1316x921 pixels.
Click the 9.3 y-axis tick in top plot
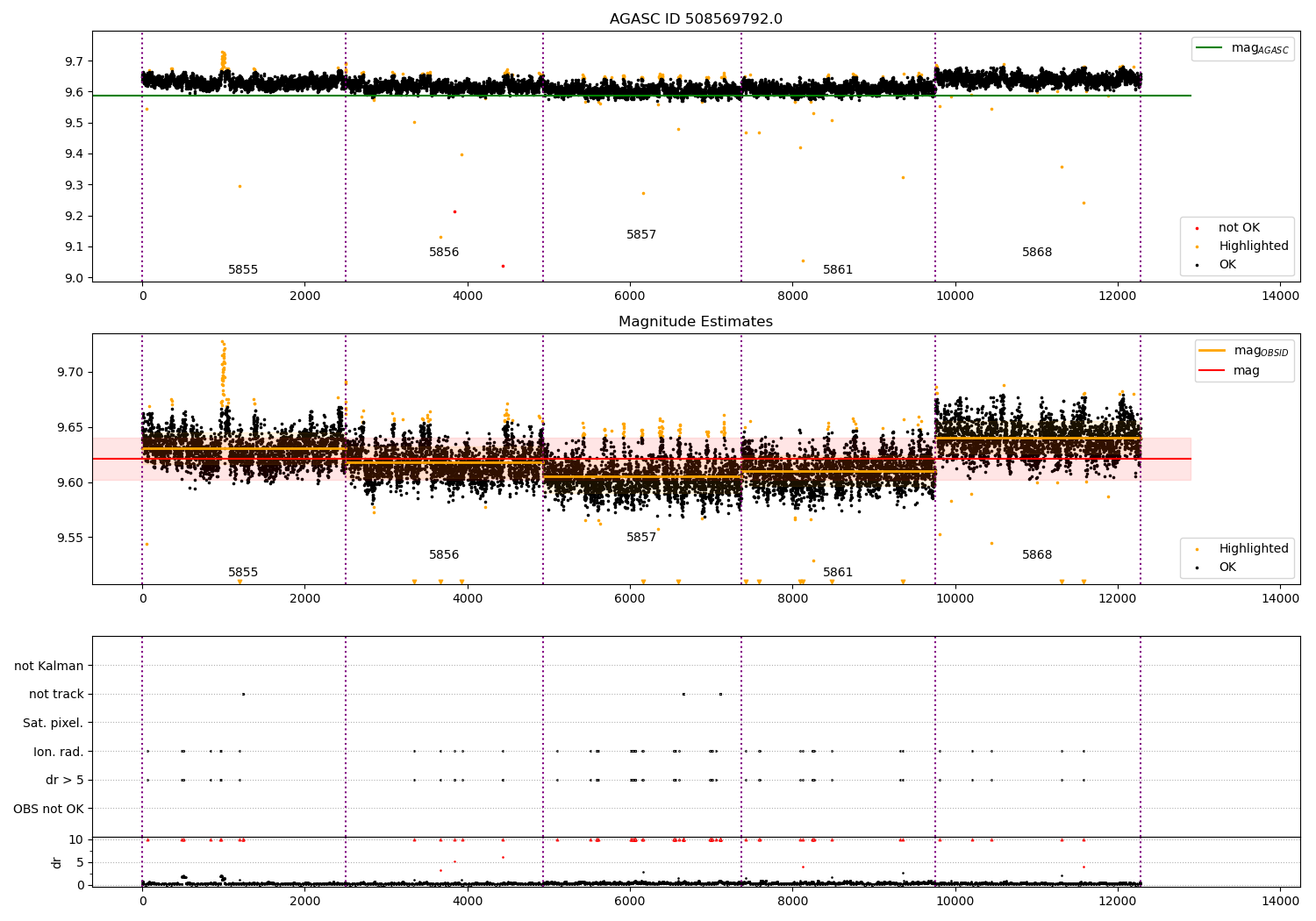[74, 185]
